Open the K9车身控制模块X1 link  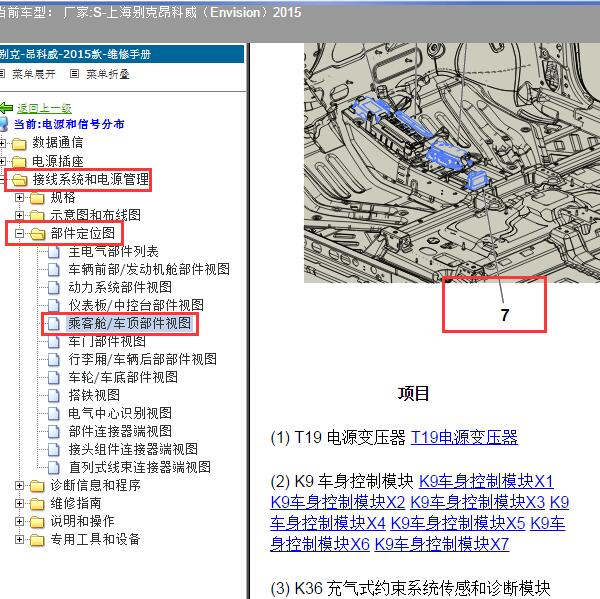(x=486, y=481)
